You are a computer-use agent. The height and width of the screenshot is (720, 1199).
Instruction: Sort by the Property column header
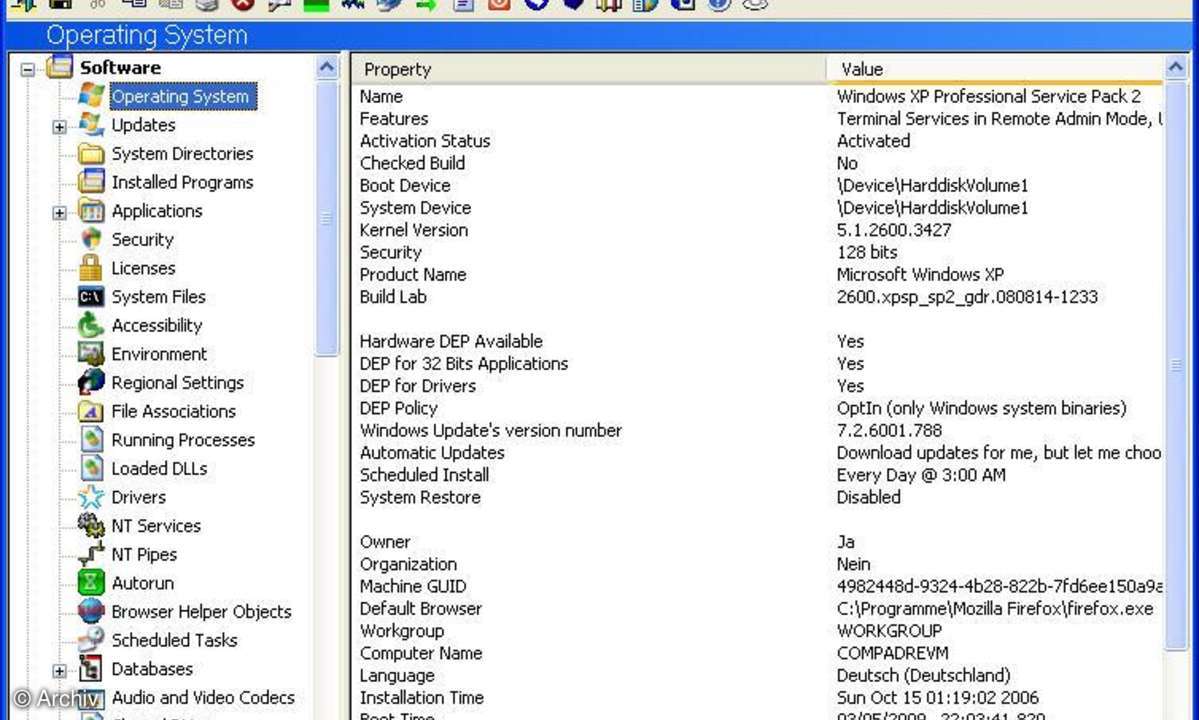click(x=589, y=69)
